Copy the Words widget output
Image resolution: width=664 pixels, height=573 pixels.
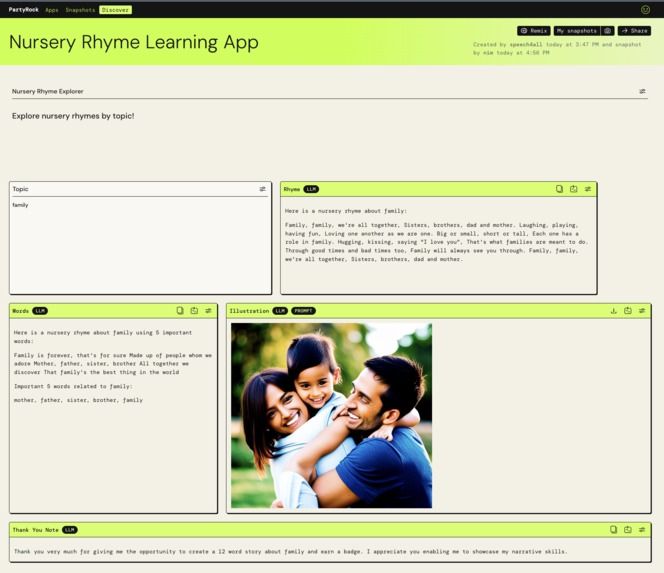pyautogui.click(x=180, y=310)
